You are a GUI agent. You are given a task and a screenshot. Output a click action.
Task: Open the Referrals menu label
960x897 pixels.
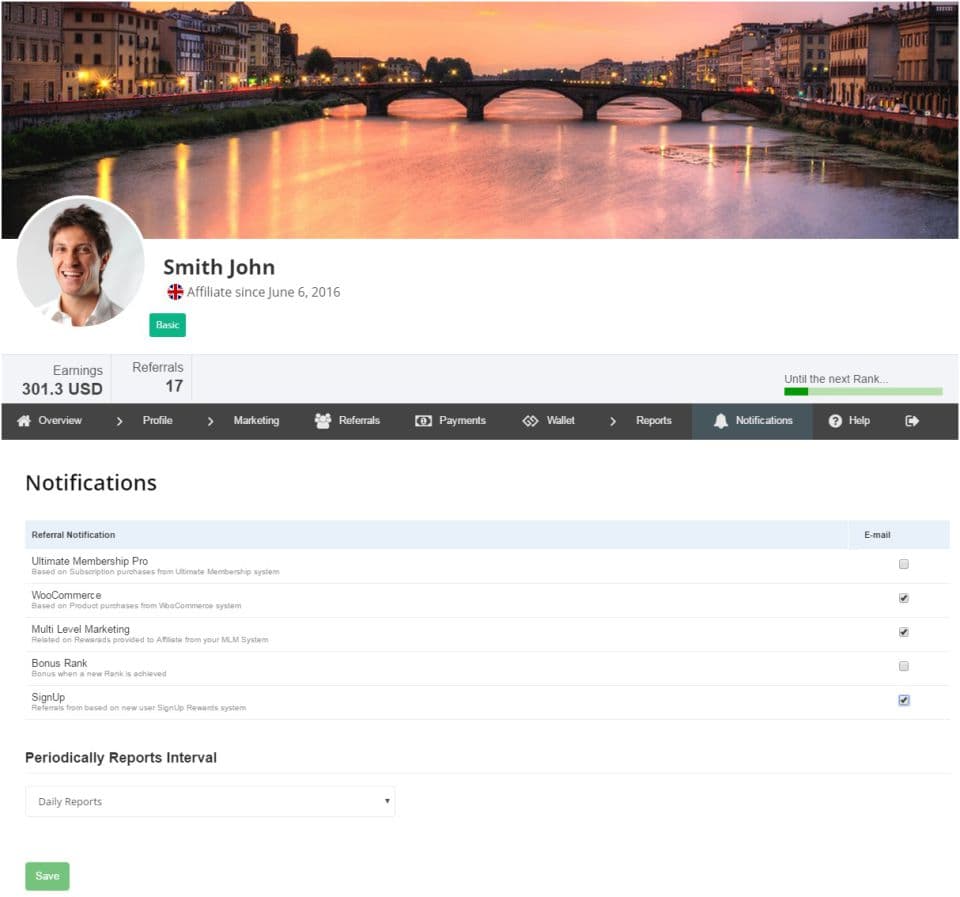coord(359,421)
